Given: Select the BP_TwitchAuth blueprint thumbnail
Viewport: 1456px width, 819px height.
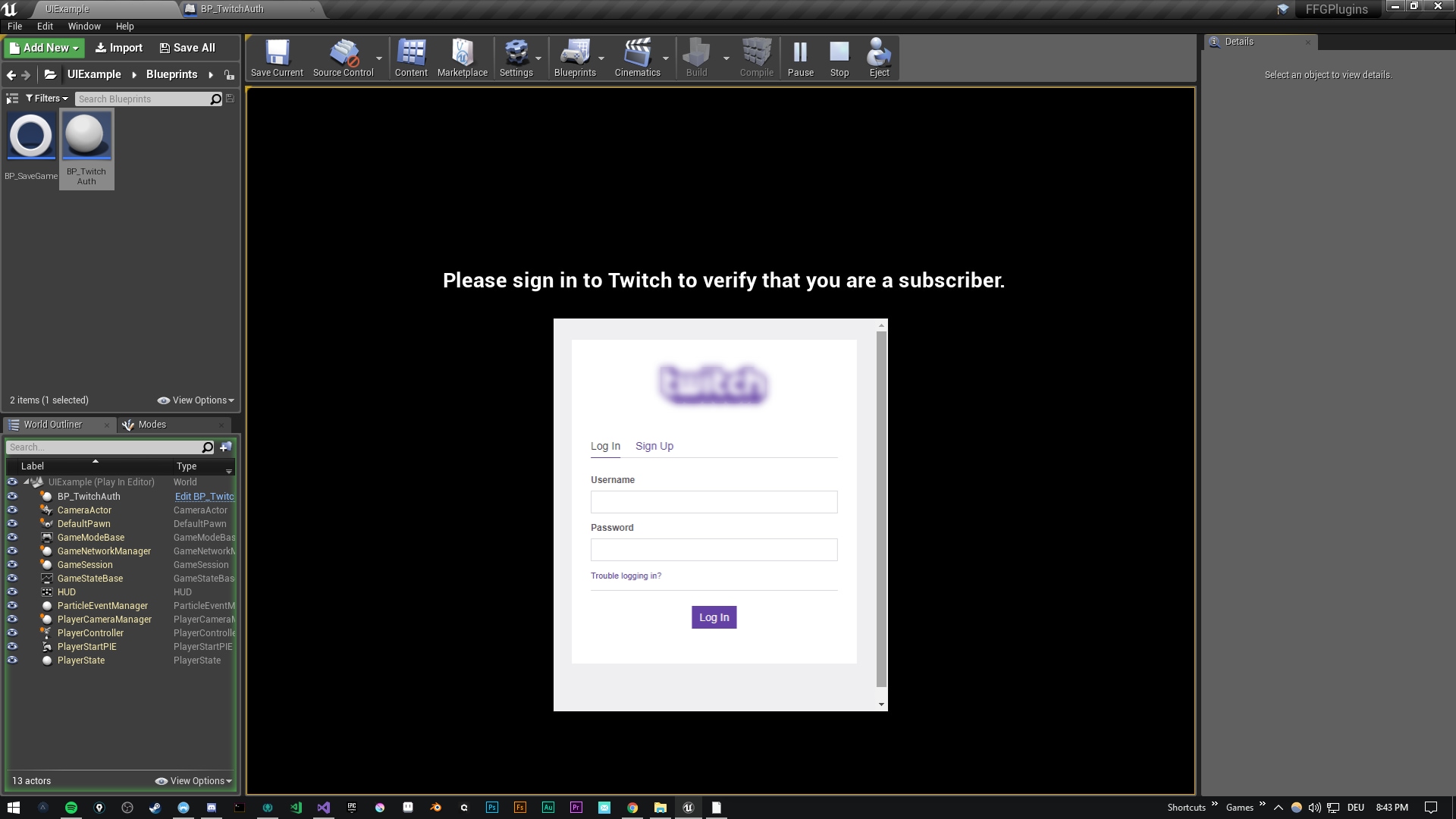Looking at the screenshot, I should (86, 136).
